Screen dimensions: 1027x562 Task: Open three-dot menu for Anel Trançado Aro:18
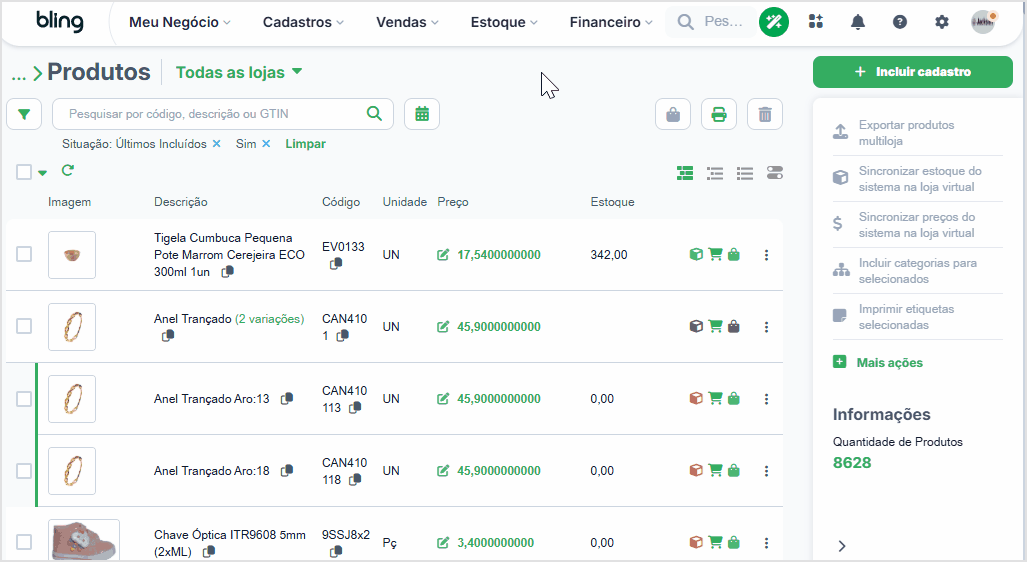pyautogui.click(x=766, y=471)
